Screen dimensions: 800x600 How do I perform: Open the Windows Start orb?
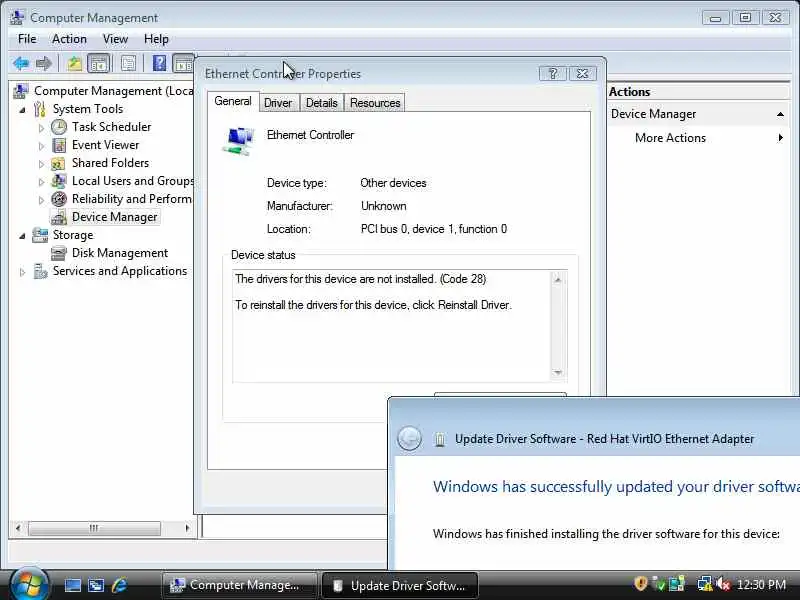(x=29, y=583)
